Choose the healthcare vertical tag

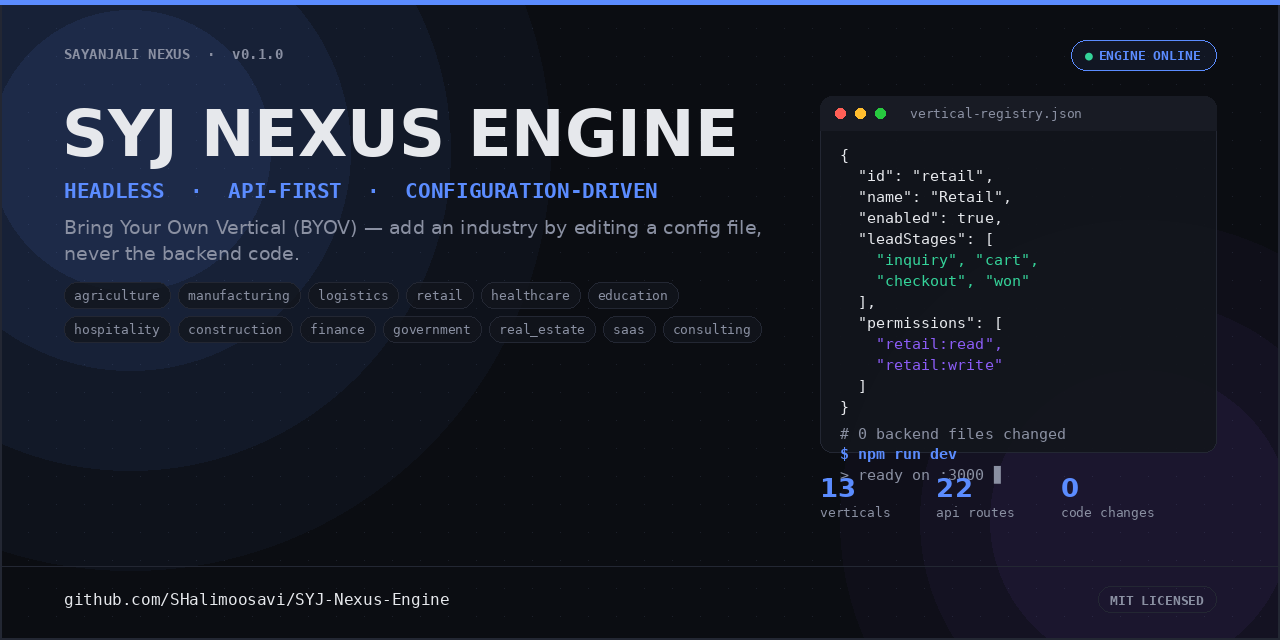click(531, 296)
